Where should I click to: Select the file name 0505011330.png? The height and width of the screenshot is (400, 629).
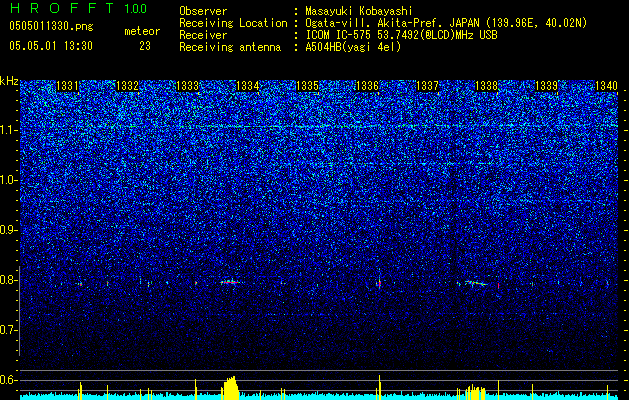[51, 27]
